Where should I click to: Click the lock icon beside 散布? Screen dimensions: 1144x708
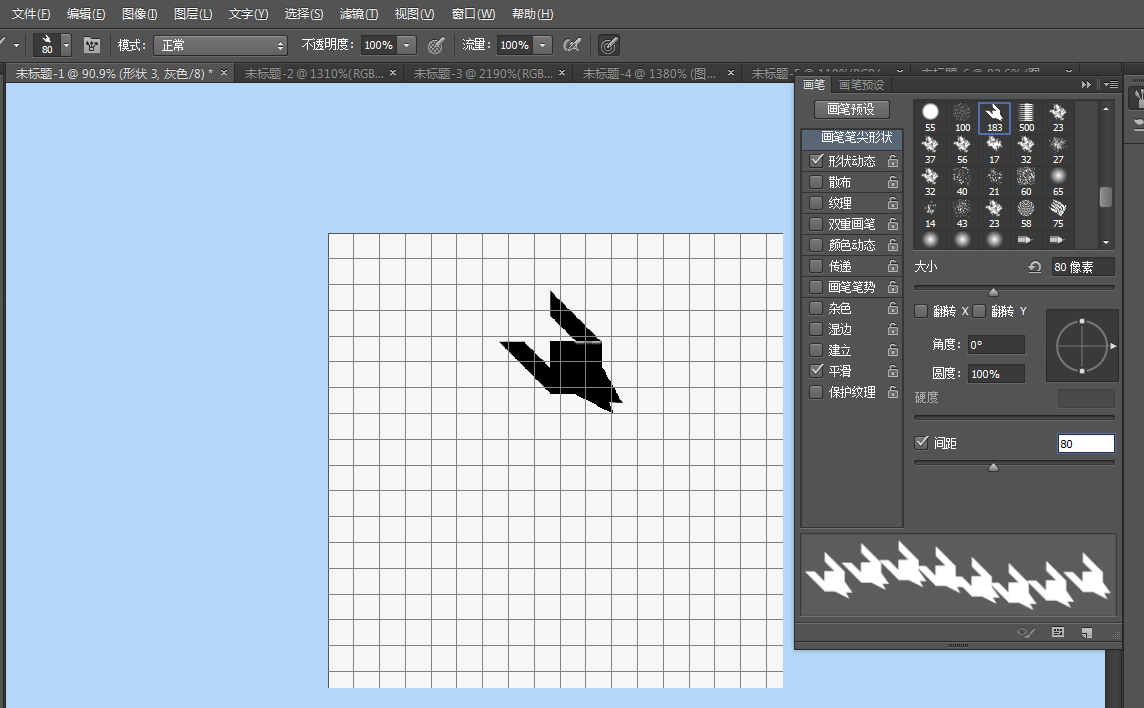[x=892, y=182]
